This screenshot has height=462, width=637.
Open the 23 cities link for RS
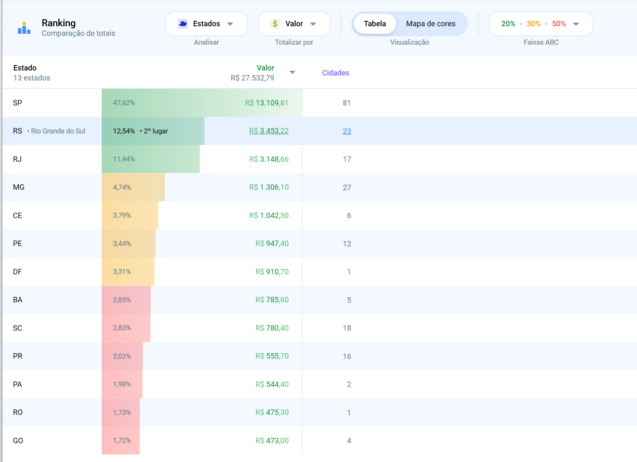347,131
